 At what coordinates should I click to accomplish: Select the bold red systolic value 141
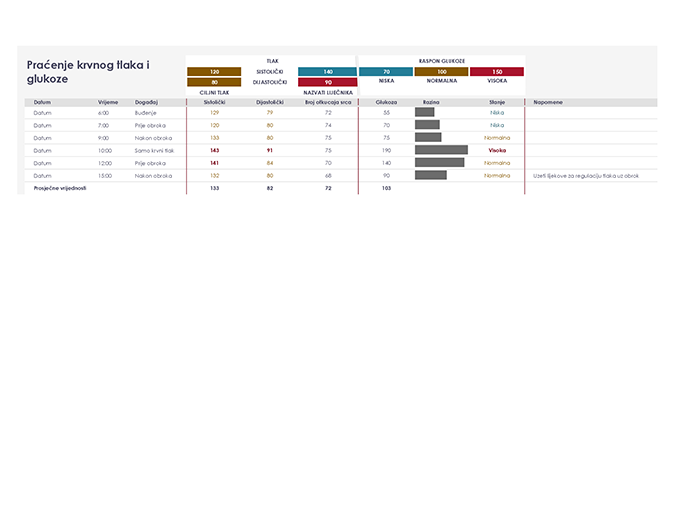pyautogui.click(x=214, y=163)
